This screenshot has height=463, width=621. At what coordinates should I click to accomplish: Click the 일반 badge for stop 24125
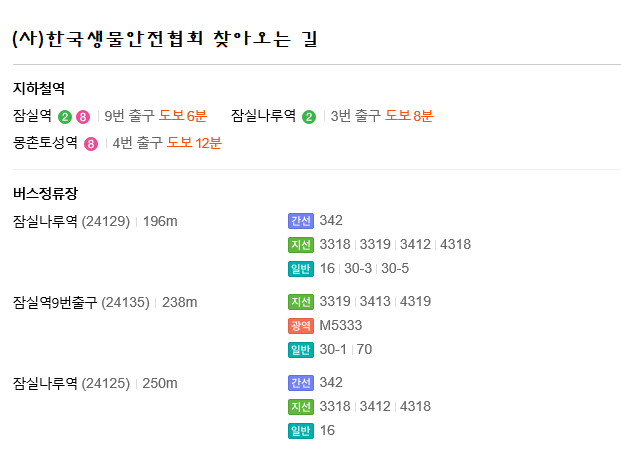[x=301, y=431]
